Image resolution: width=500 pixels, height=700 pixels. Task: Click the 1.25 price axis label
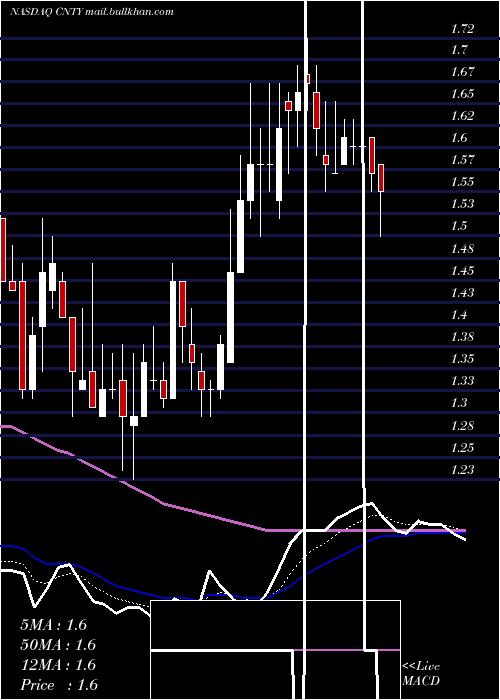(462, 447)
